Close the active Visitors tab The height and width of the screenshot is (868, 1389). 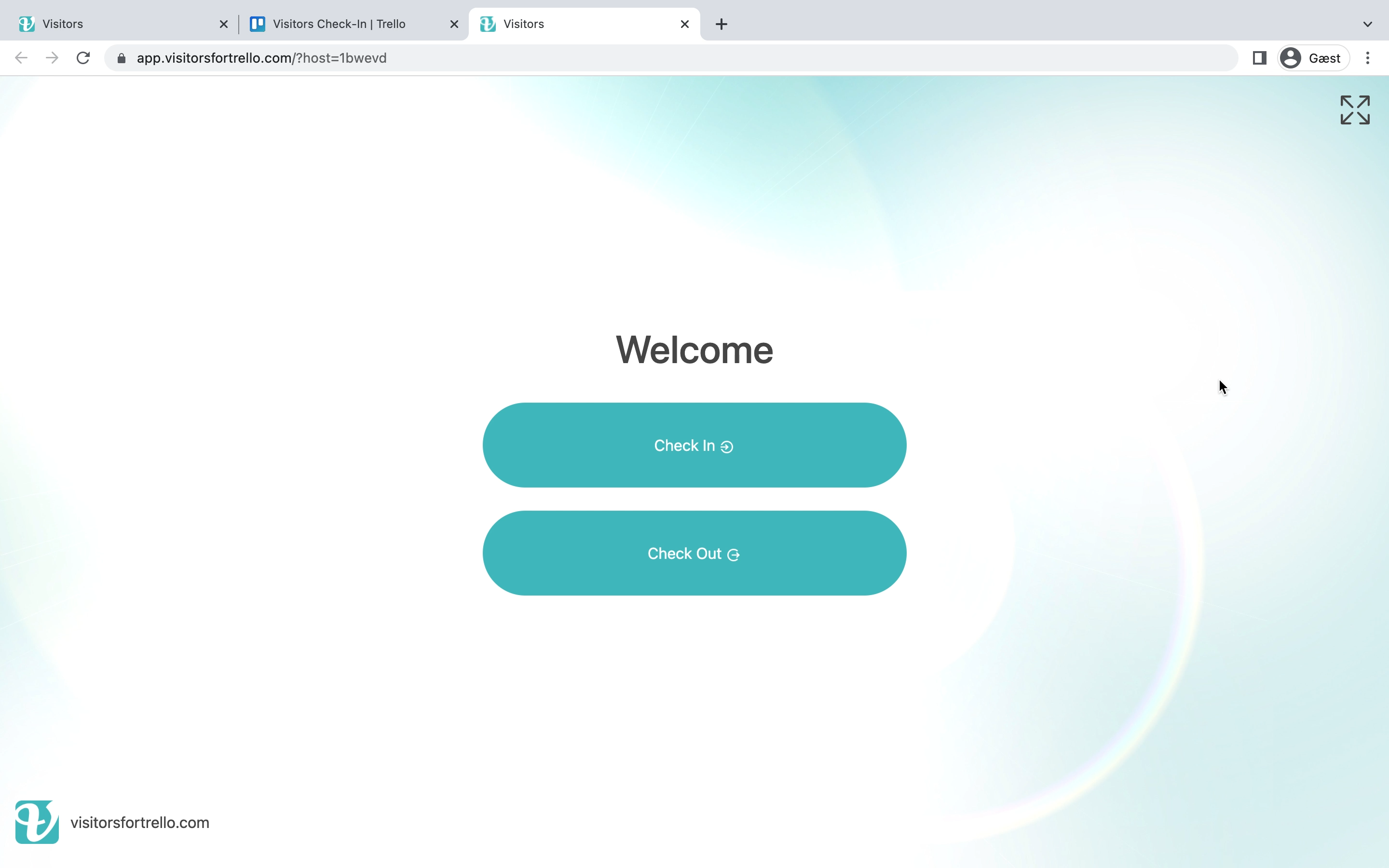coord(685,24)
